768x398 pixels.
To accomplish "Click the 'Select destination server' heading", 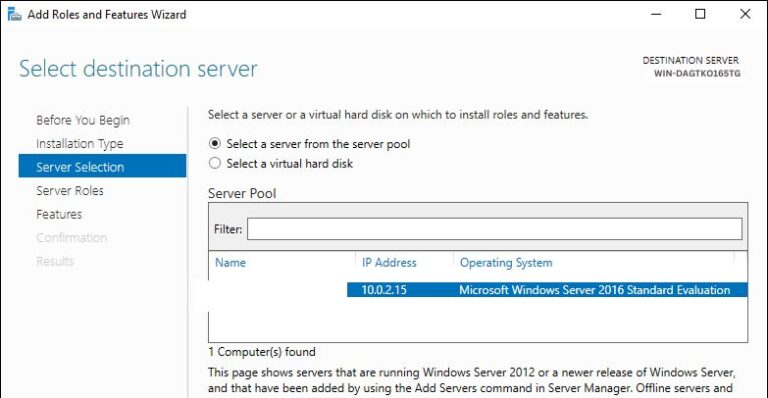I will [138, 69].
